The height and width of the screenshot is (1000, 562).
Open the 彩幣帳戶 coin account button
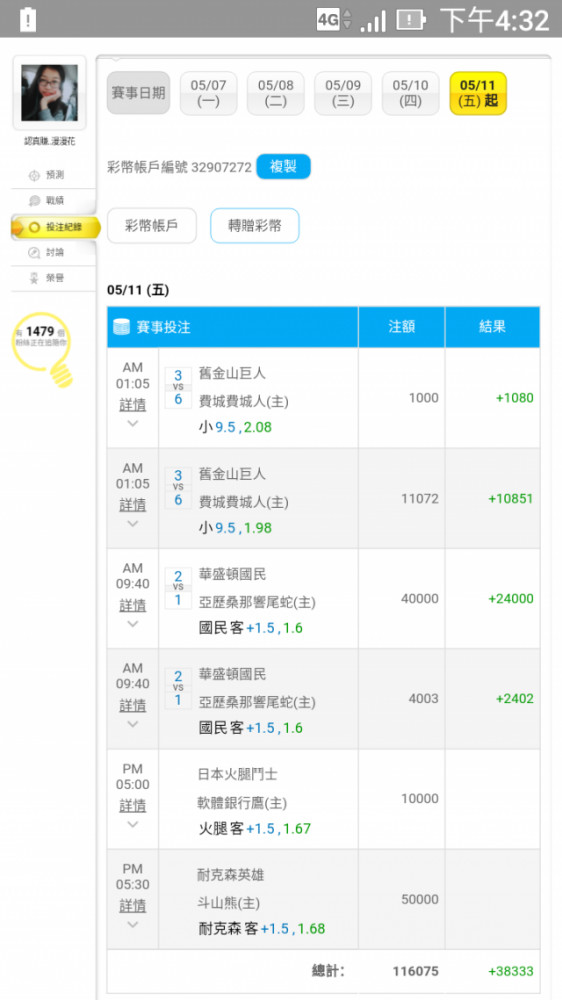(x=152, y=226)
